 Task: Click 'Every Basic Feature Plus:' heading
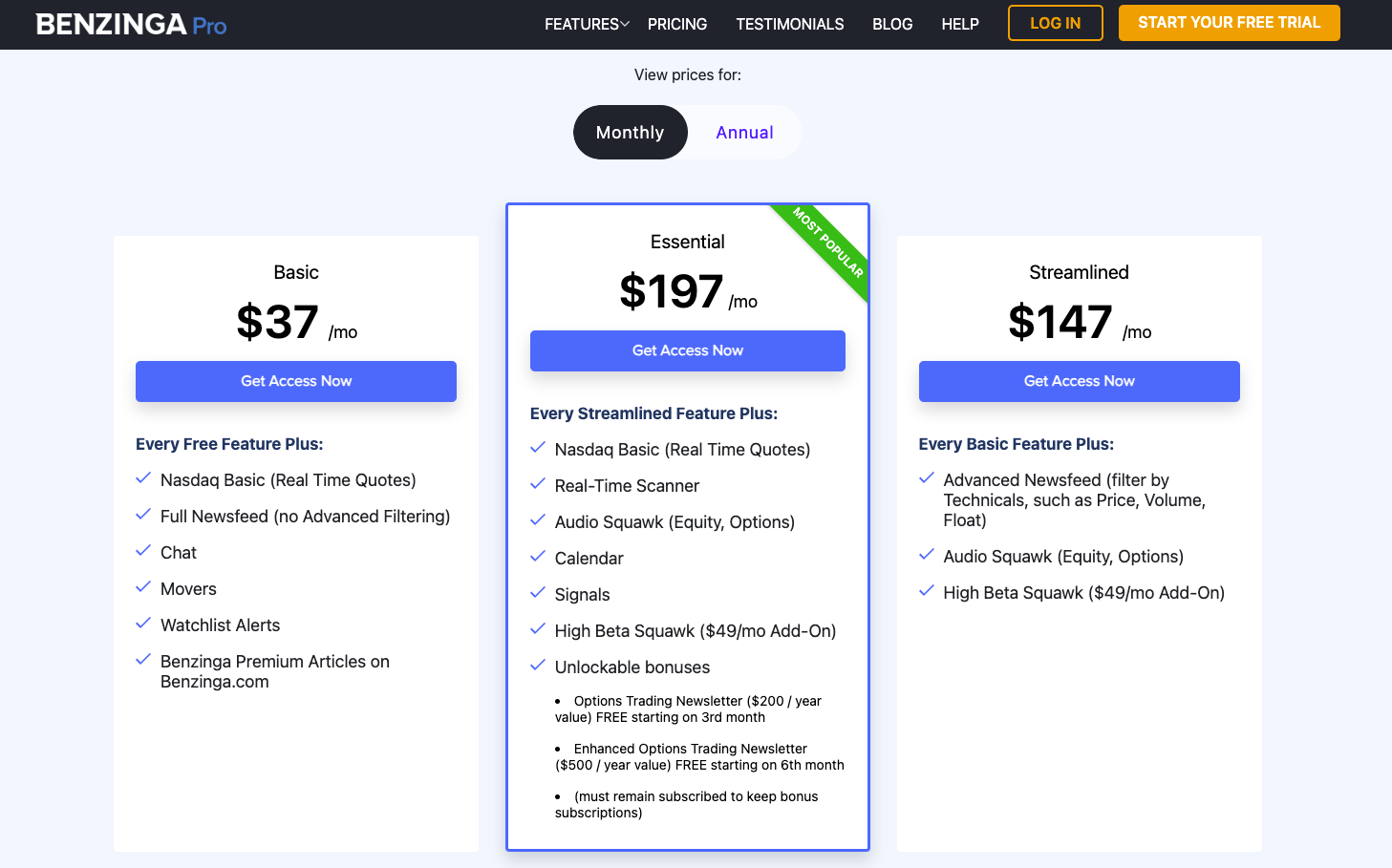click(x=1017, y=444)
